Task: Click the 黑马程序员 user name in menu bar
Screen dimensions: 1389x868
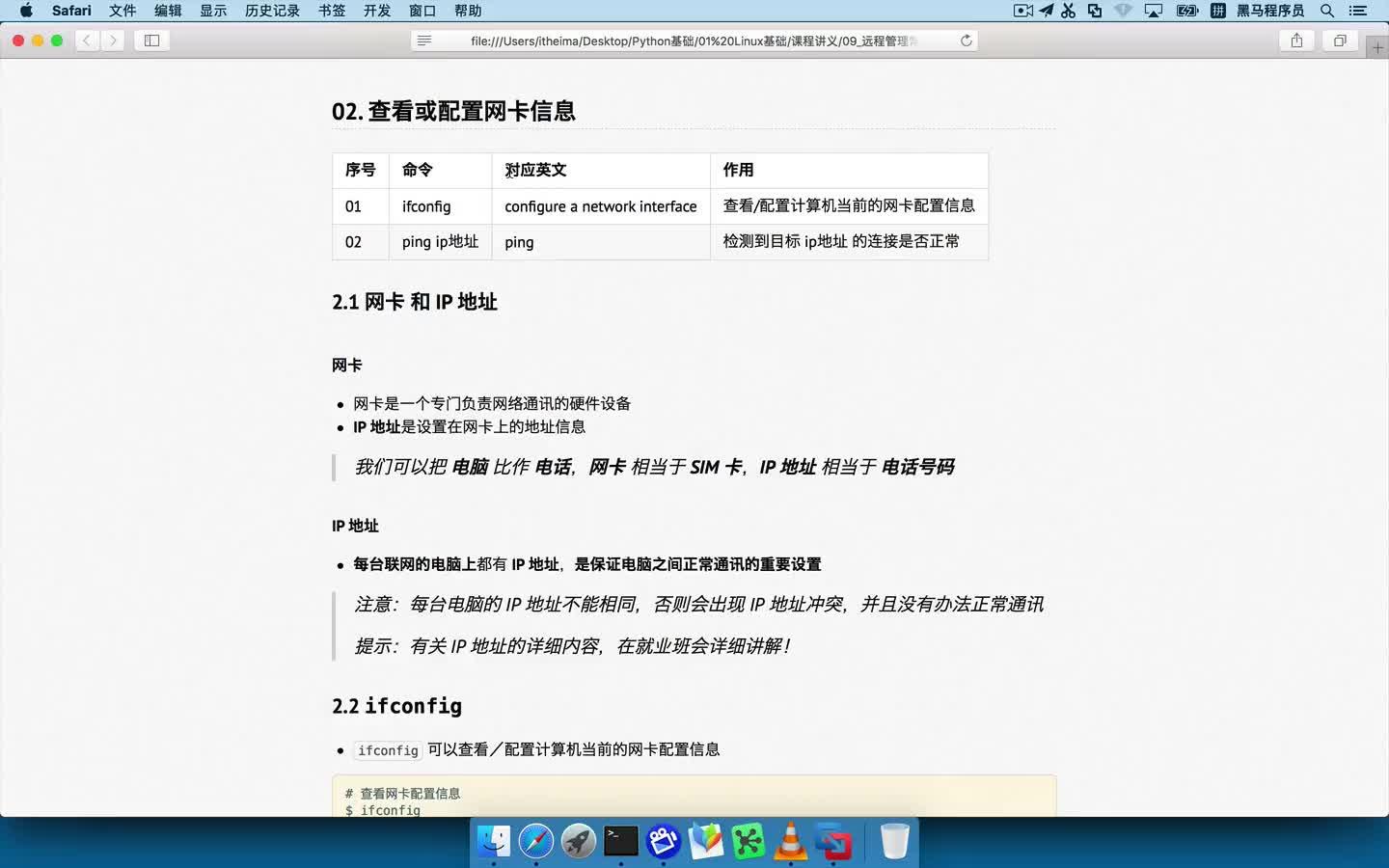Action: coord(1270,11)
